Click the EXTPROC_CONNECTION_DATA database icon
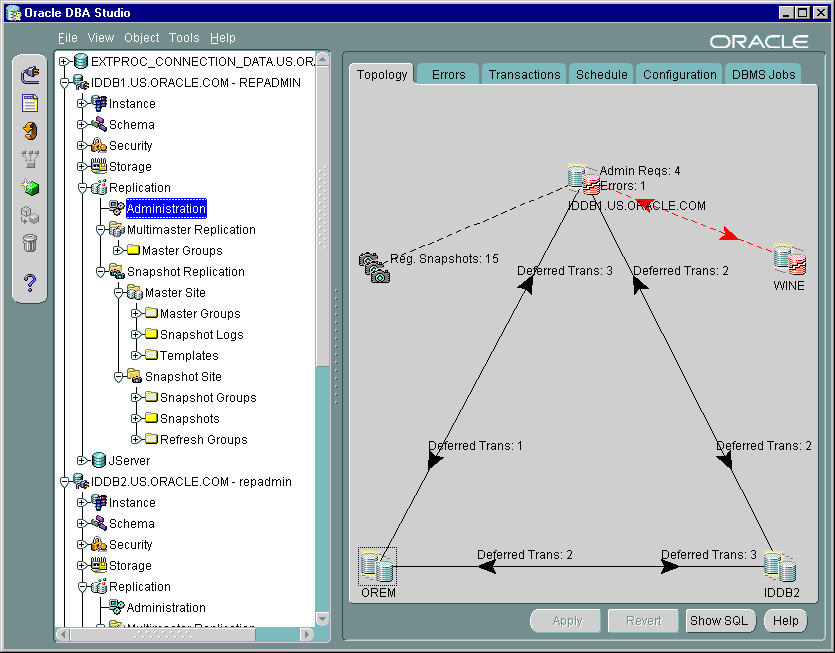835x653 pixels. pos(81,61)
